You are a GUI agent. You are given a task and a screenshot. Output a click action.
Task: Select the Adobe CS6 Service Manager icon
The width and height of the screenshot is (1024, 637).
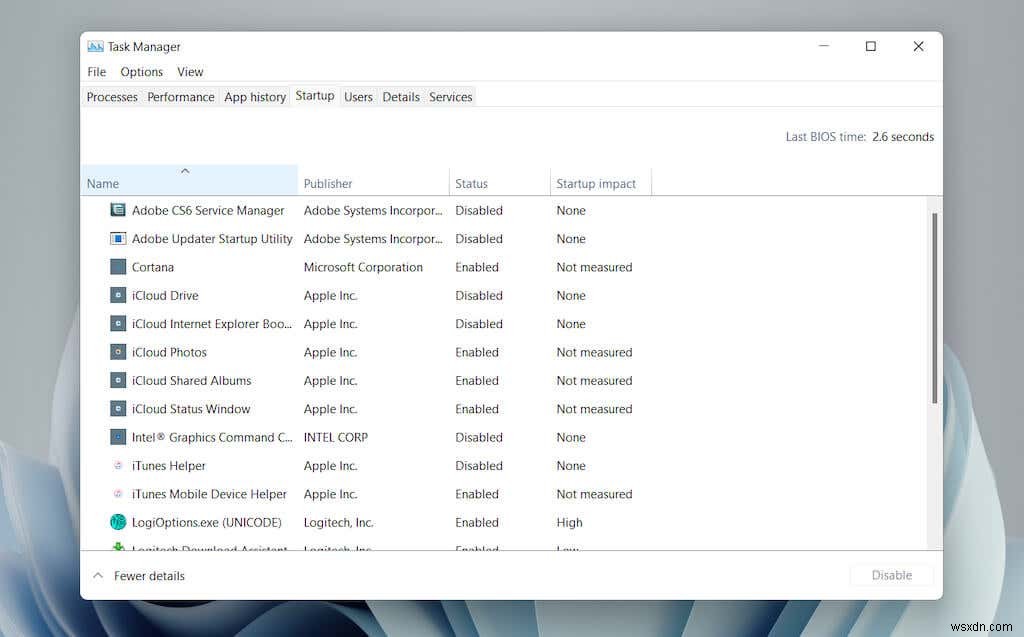[x=117, y=210]
